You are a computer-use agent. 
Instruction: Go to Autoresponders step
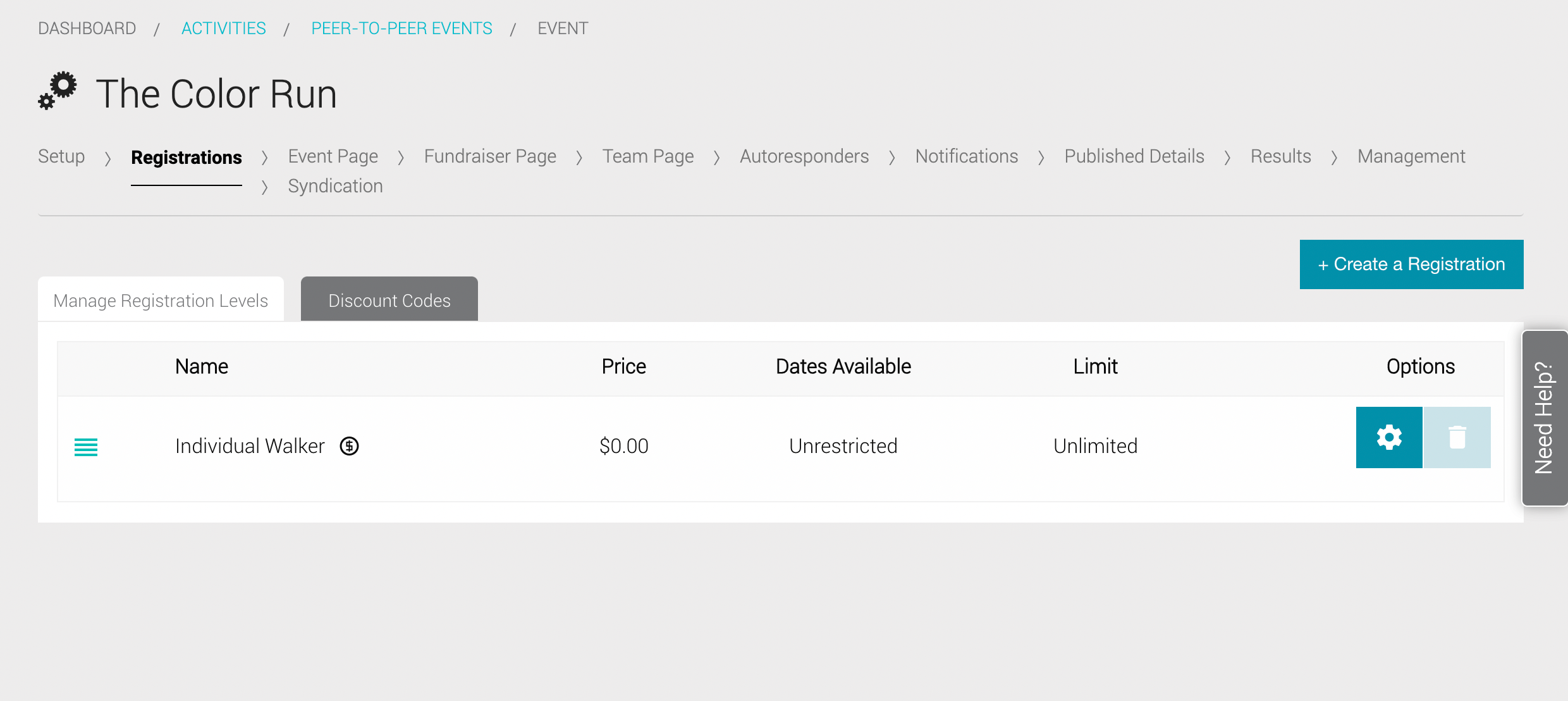(x=804, y=156)
